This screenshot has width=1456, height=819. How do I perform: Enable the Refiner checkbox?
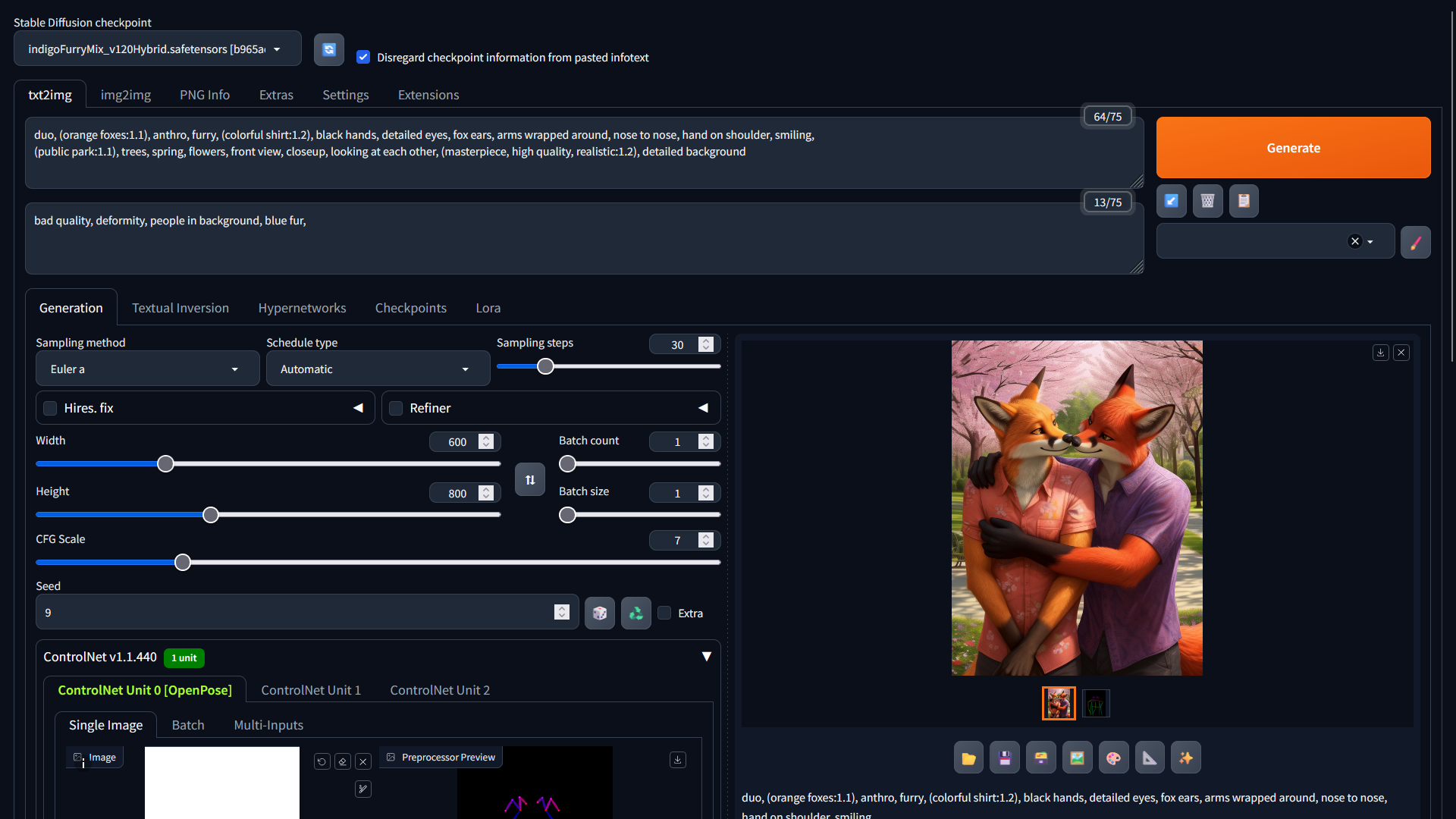396,408
